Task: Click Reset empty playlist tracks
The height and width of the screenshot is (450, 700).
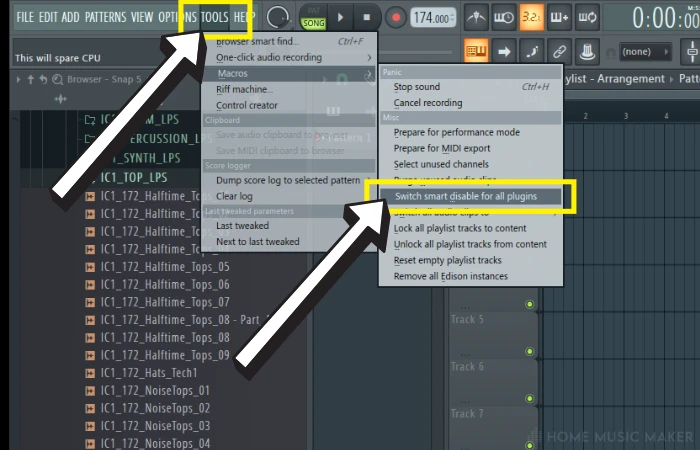Action: 471,261
